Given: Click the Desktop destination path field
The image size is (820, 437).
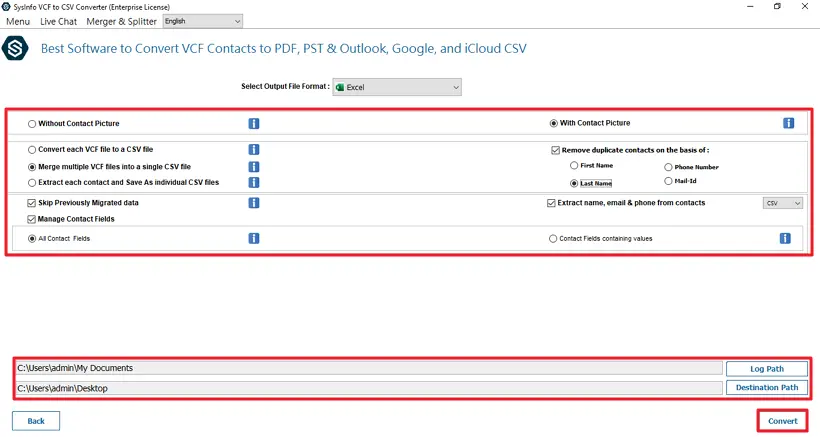Looking at the screenshot, I should pyautogui.click(x=369, y=388).
